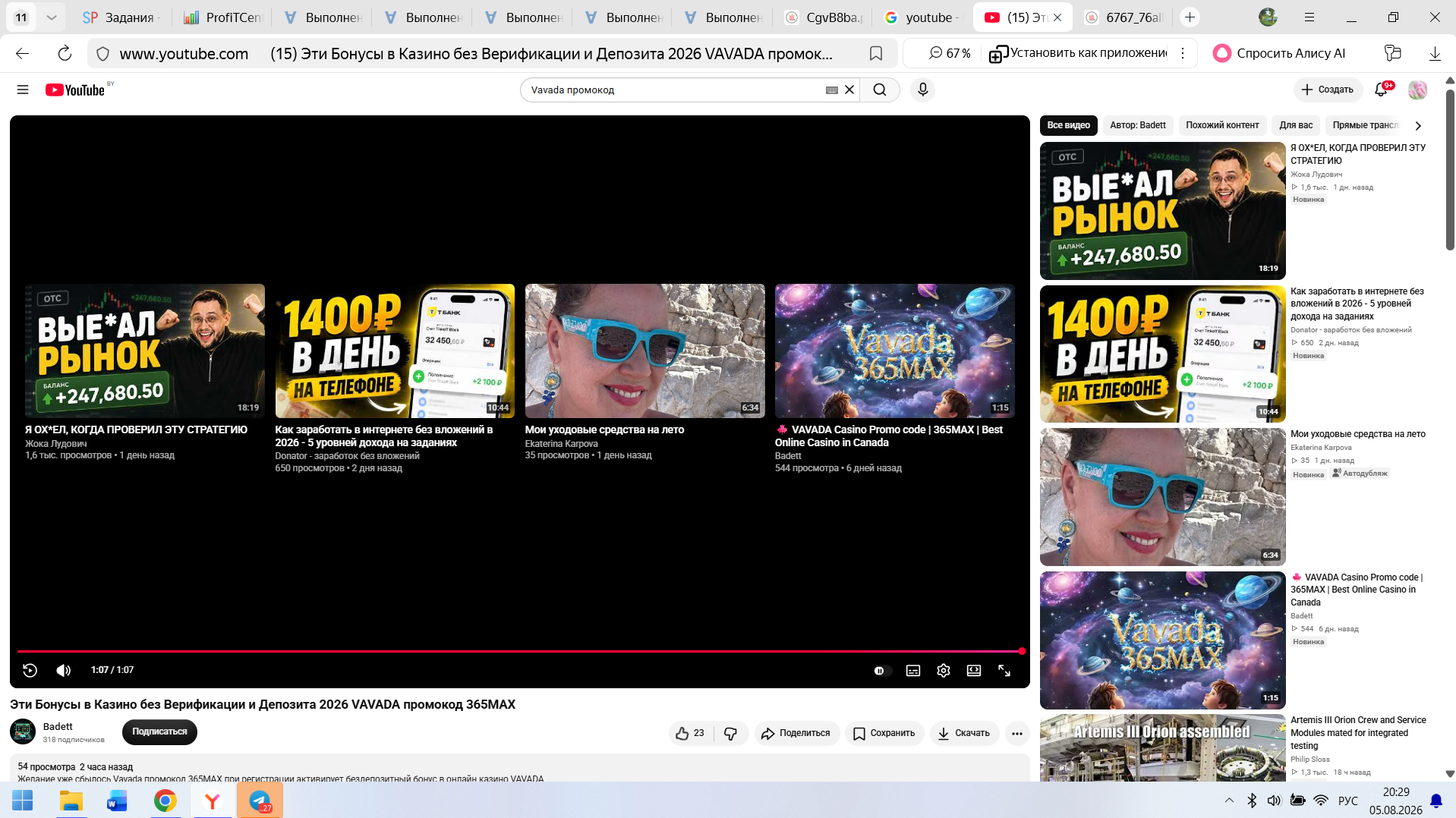Open Спросить Алису AI assistant
This screenshot has height=818, width=1456.
pyautogui.click(x=1279, y=53)
